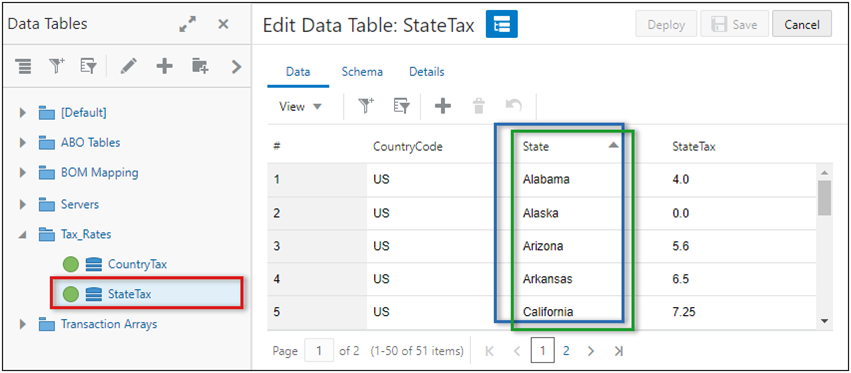Click the list view icon in Data Tables toolbar

pos(23,66)
